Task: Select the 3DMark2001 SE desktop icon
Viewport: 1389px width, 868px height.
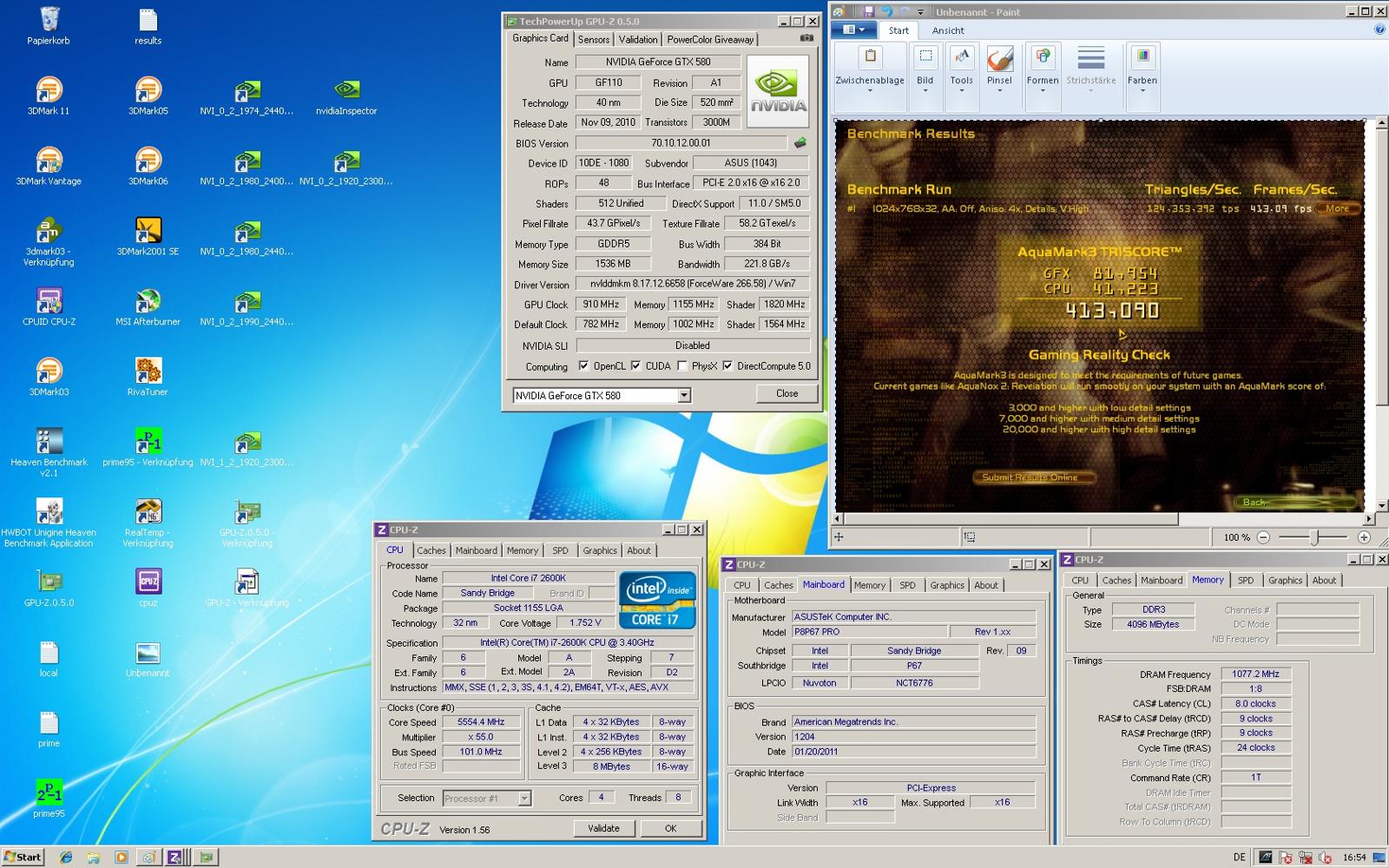Action: point(148,237)
